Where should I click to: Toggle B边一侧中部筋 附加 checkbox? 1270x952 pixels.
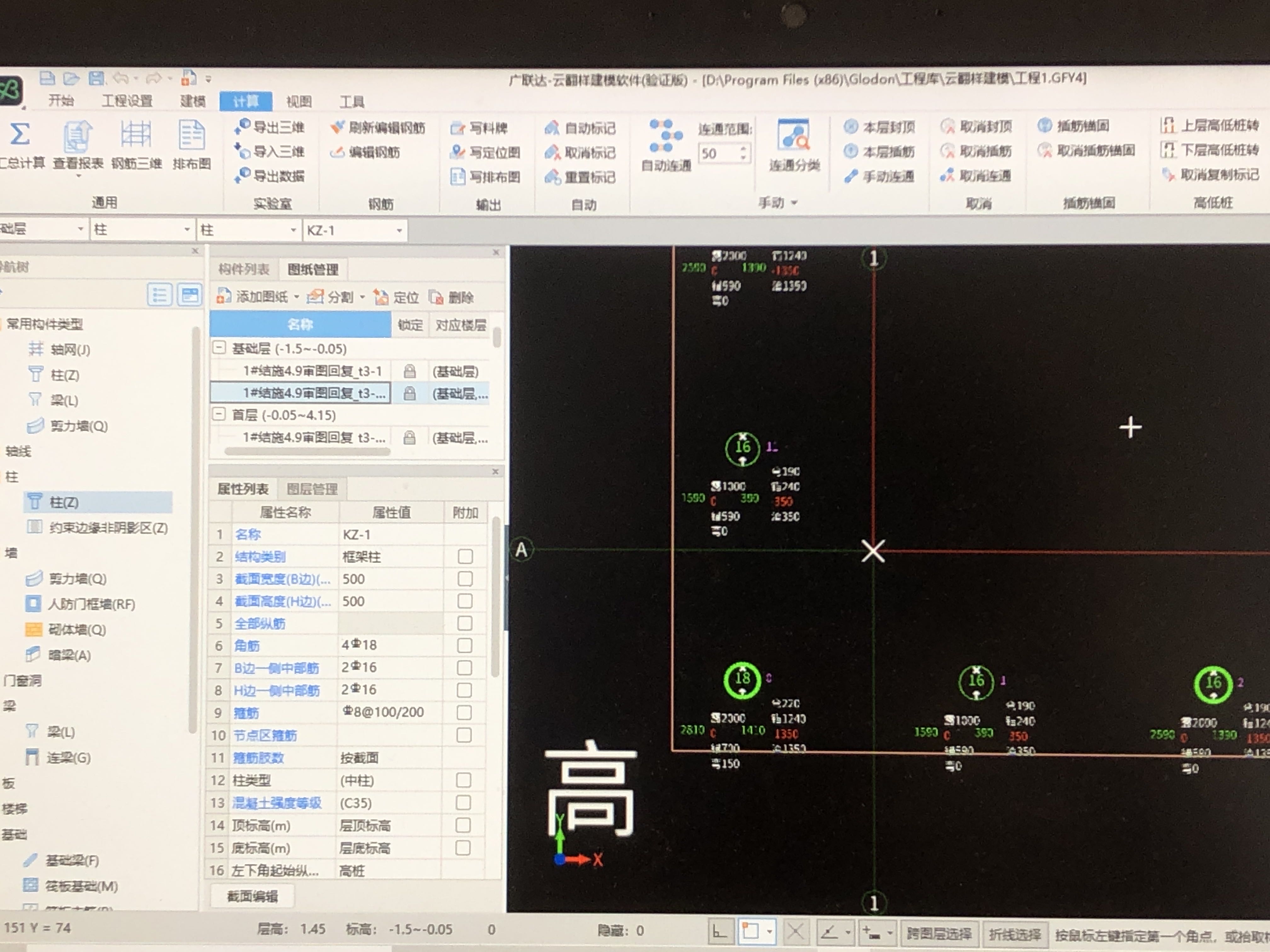click(465, 668)
